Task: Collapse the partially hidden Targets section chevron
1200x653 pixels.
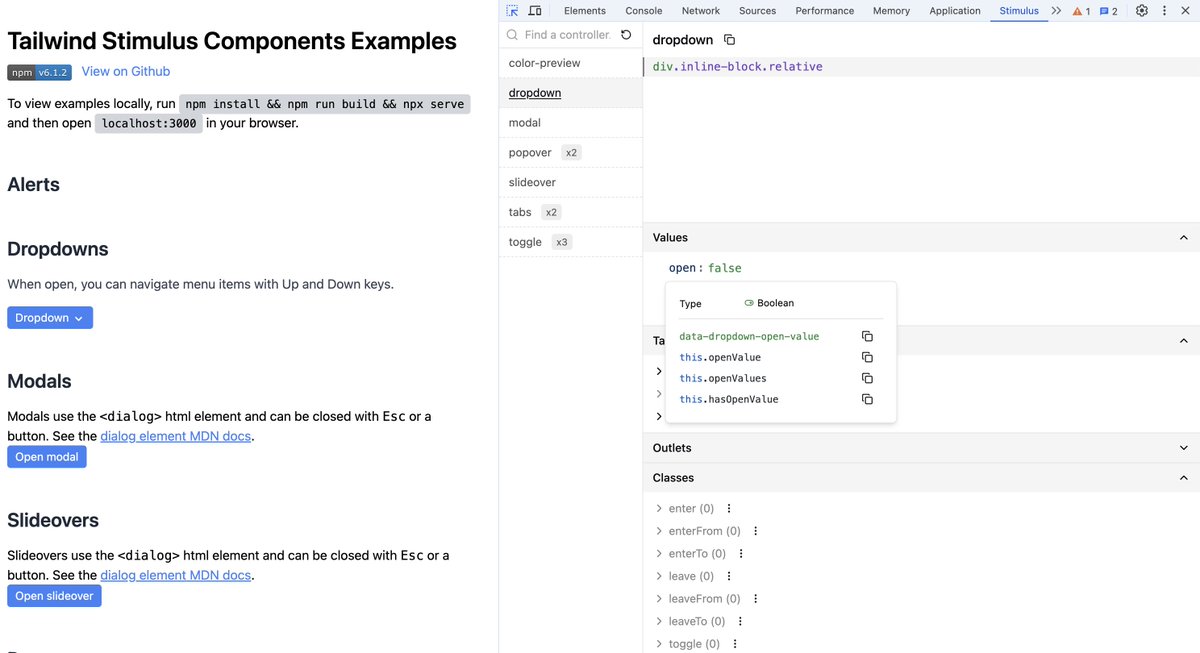Action: [x=1184, y=341]
